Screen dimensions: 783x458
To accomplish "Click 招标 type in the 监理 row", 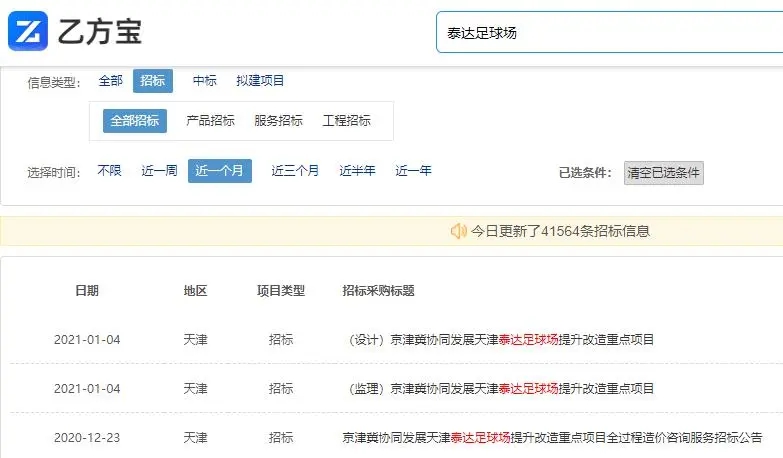I will 281,389.
